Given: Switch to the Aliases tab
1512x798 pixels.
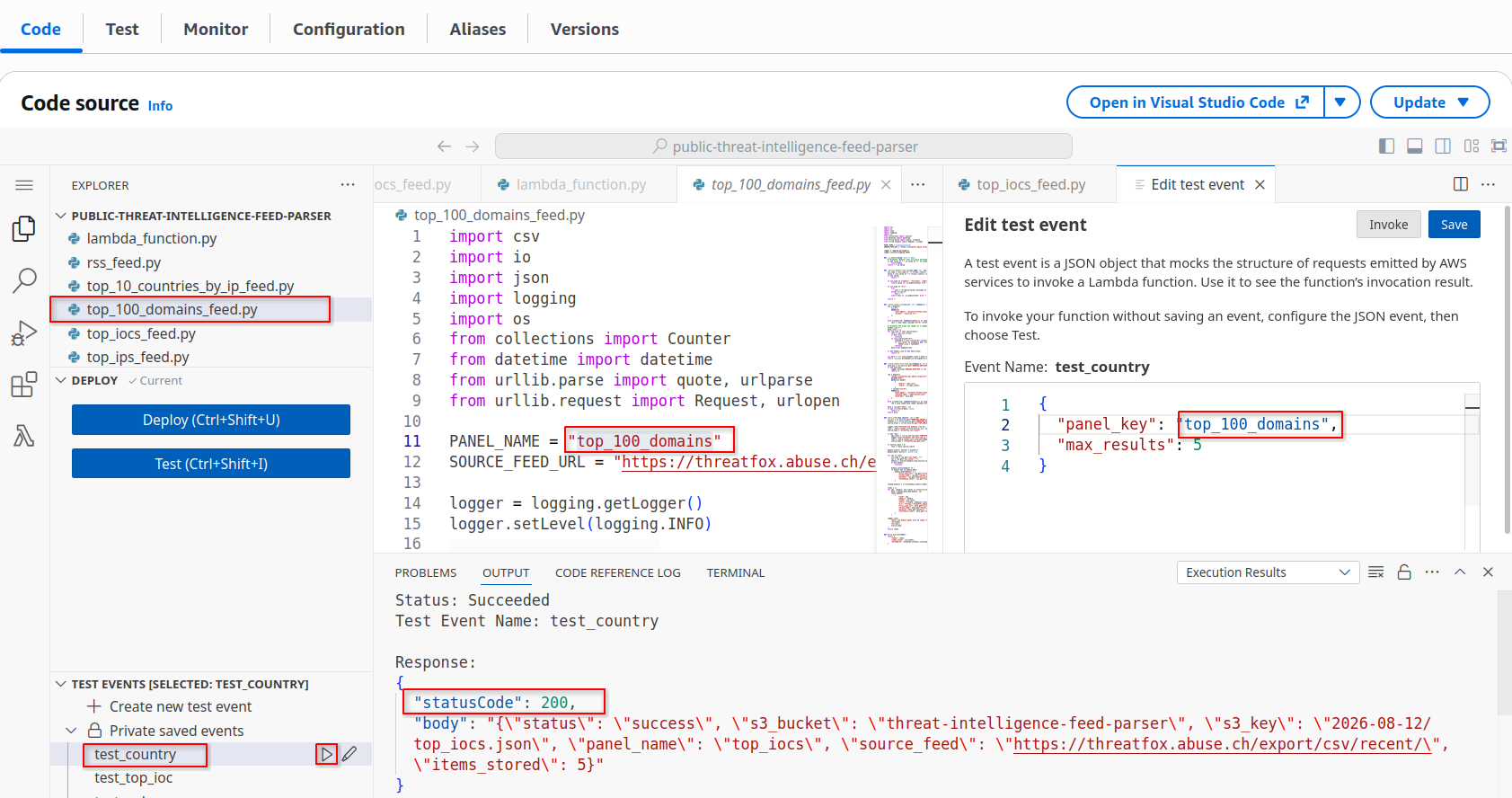Looking at the screenshot, I should [478, 29].
